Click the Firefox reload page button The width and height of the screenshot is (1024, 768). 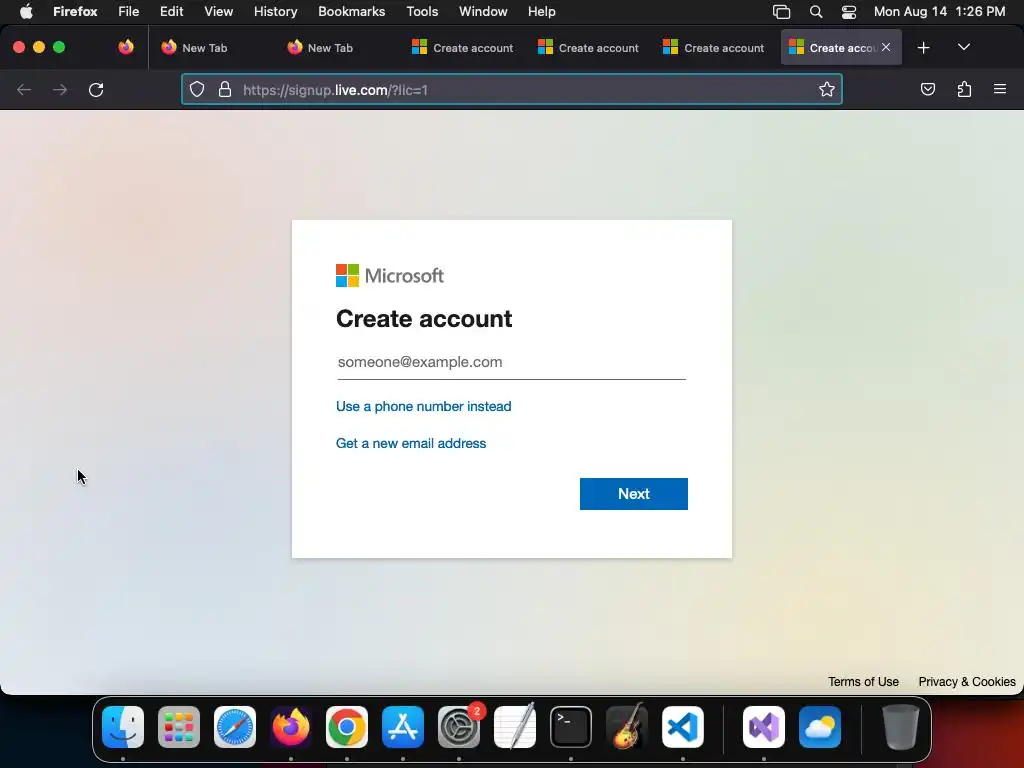point(96,89)
